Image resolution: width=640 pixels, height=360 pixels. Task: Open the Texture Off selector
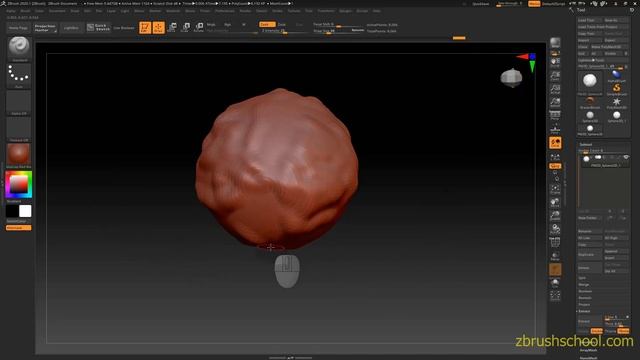[x=19, y=129]
